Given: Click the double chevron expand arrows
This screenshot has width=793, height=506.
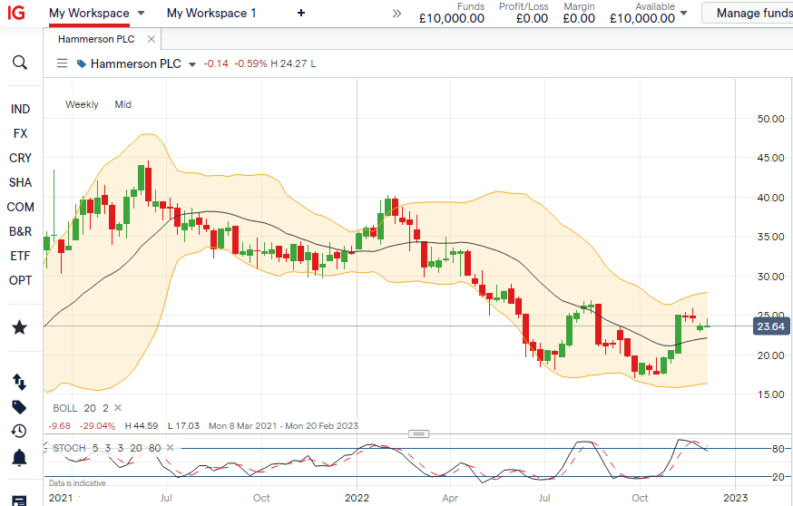Looking at the screenshot, I should (x=396, y=14).
